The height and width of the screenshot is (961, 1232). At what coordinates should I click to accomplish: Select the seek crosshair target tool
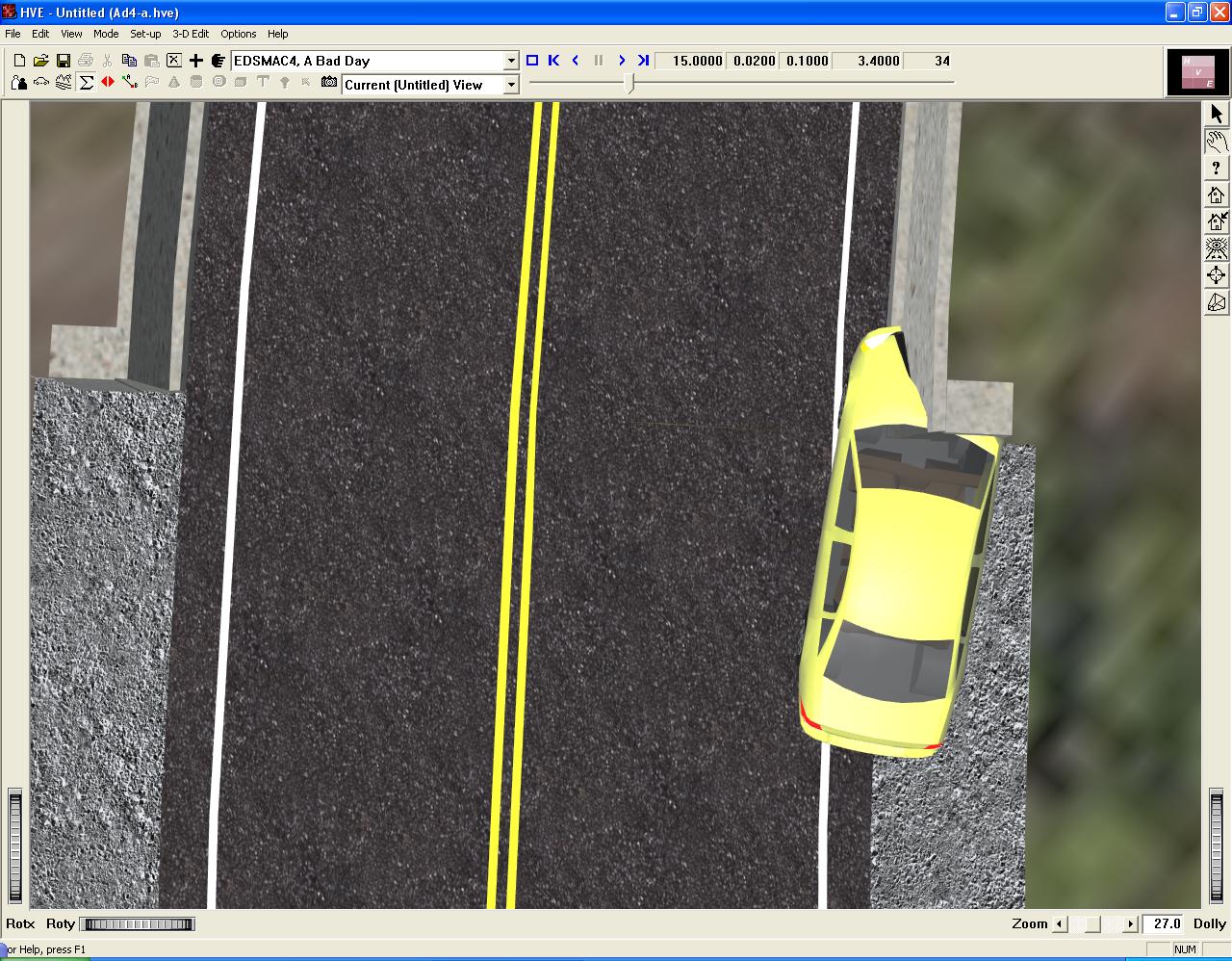point(1217,275)
